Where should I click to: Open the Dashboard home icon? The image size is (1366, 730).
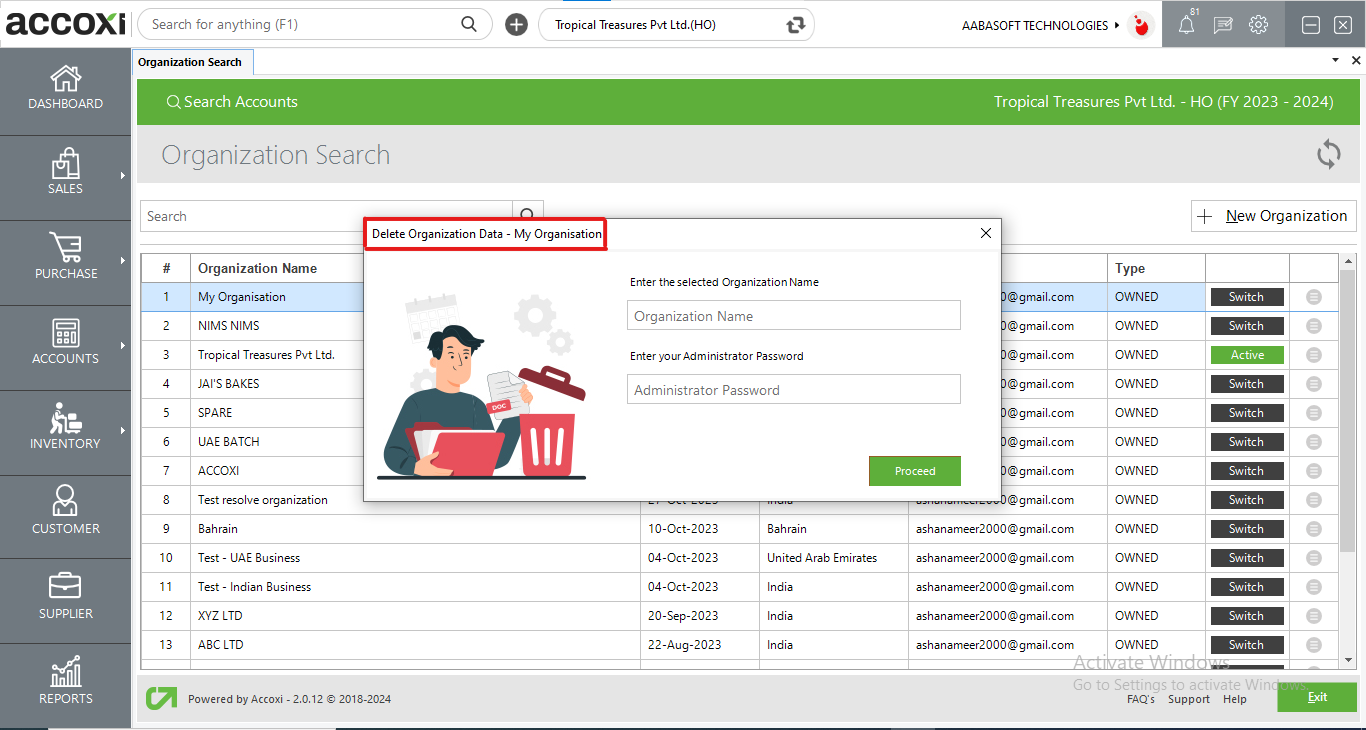click(65, 79)
